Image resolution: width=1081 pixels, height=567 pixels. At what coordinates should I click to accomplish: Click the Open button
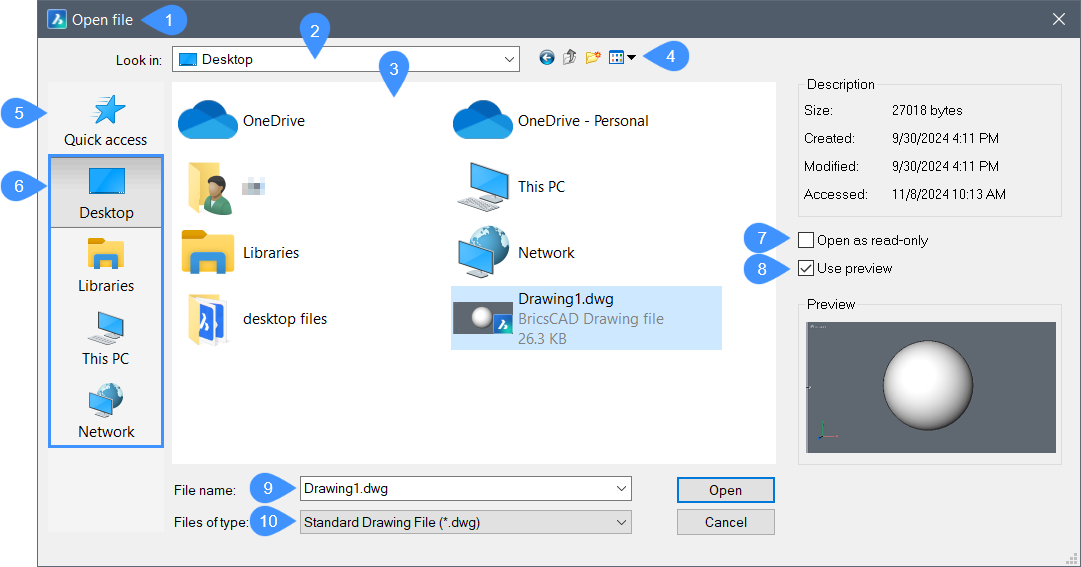tap(725, 490)
